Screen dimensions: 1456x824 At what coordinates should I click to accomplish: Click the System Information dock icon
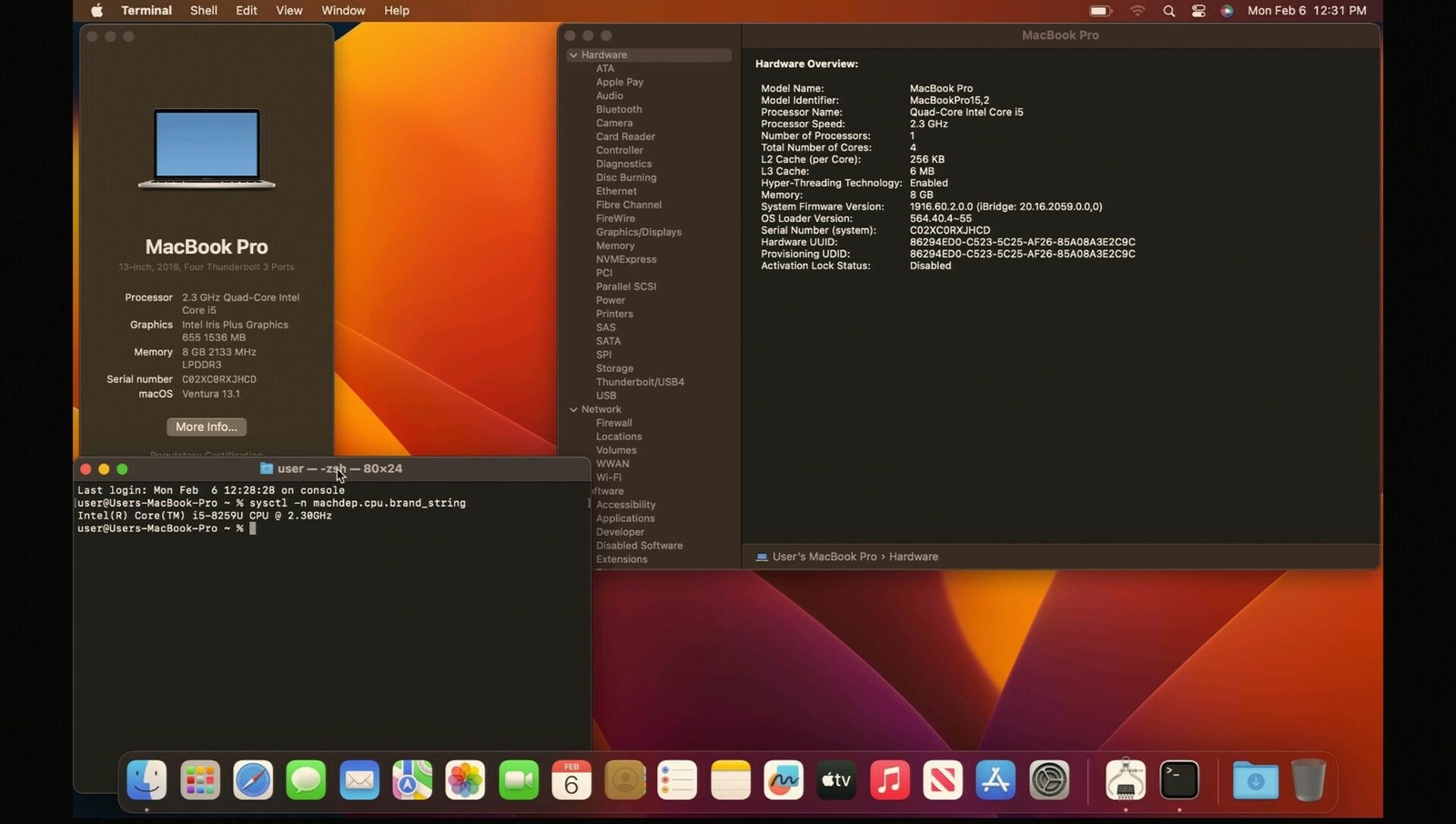[1126, 780]
